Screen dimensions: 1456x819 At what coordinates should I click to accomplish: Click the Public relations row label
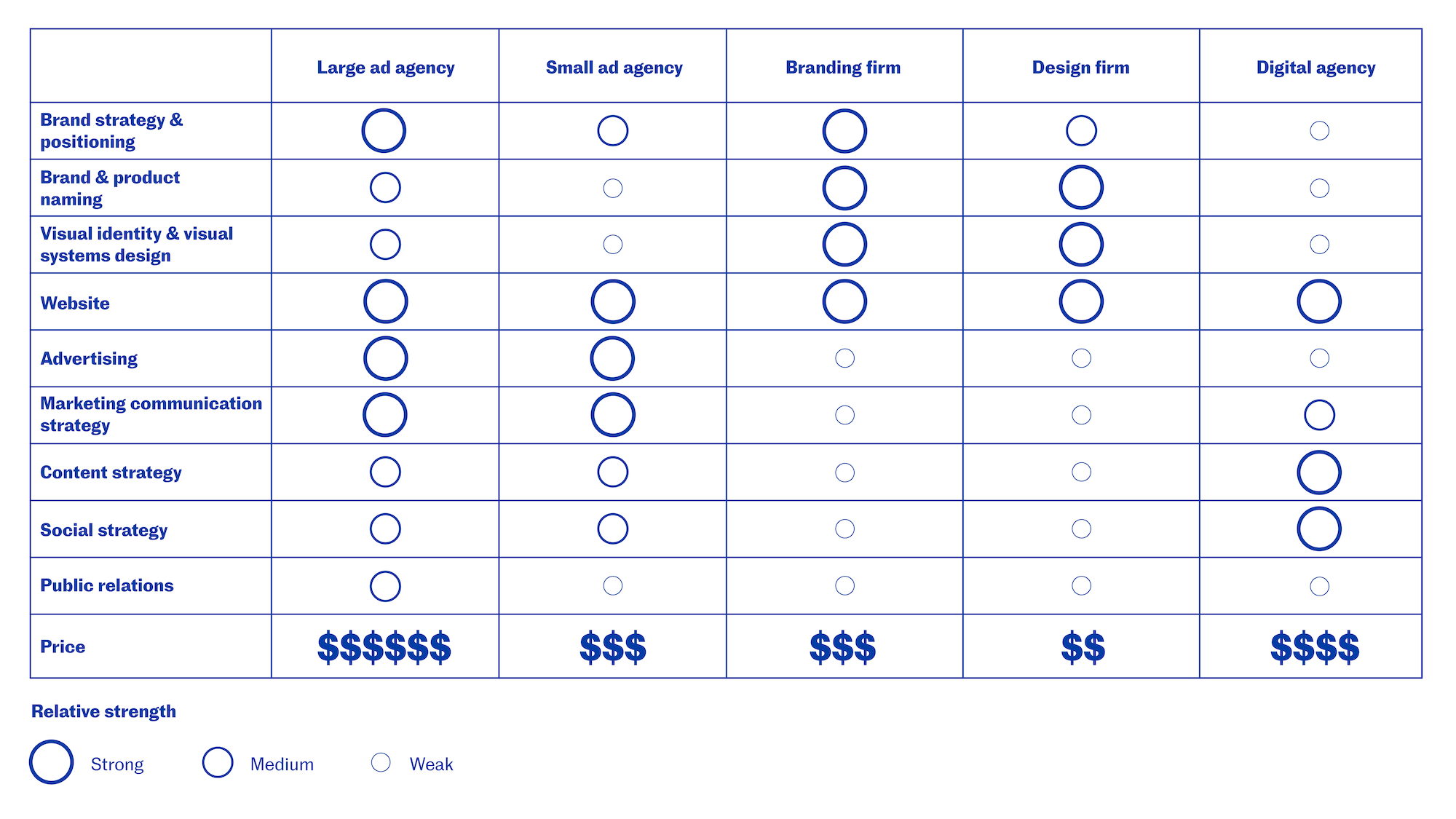click(107, 585)
